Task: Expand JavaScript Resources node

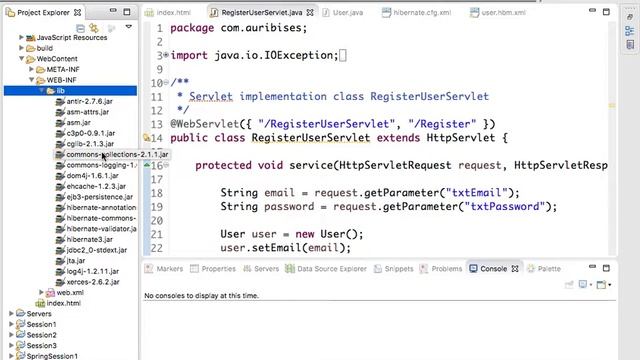Action: (x=21, y=37)
